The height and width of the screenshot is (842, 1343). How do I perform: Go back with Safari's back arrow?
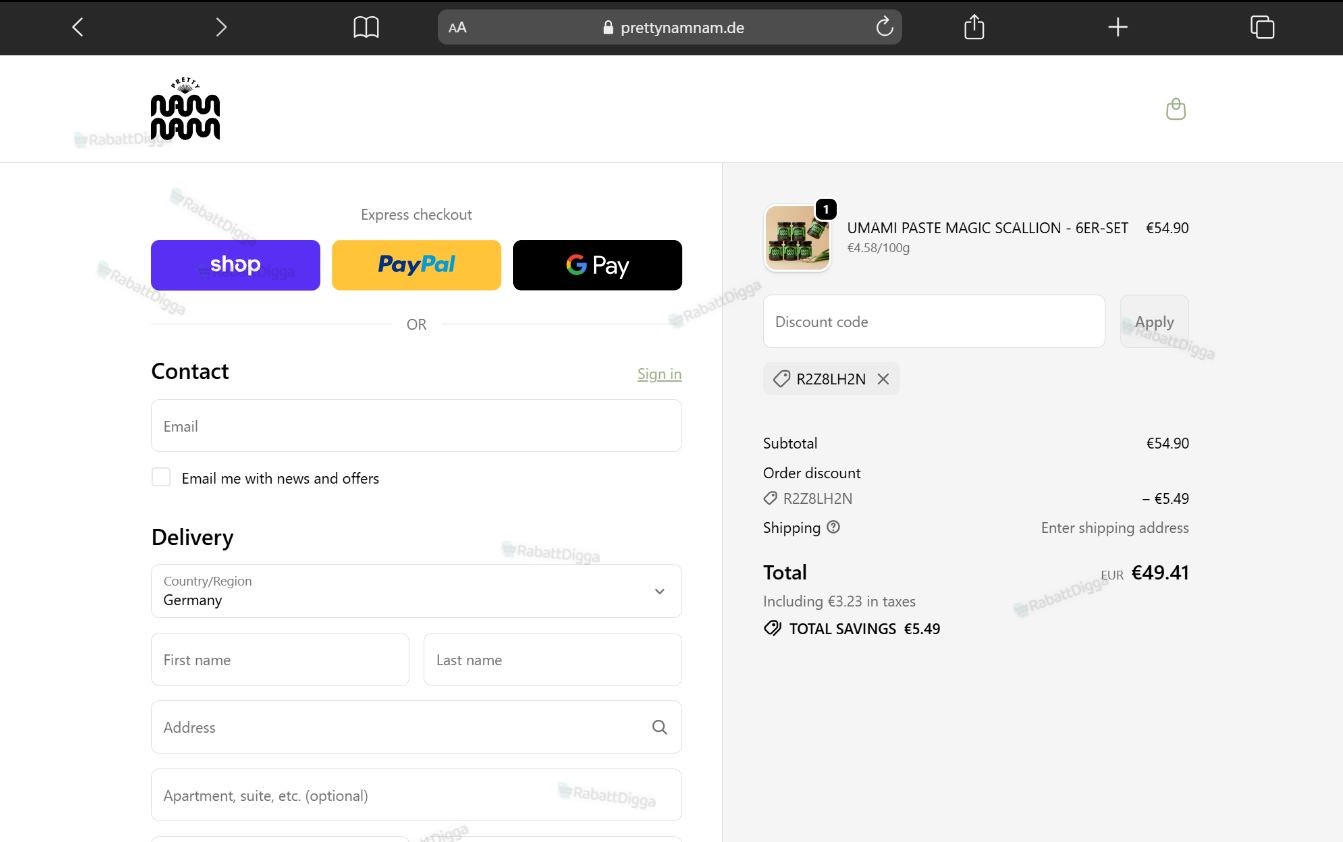point(78,27)
